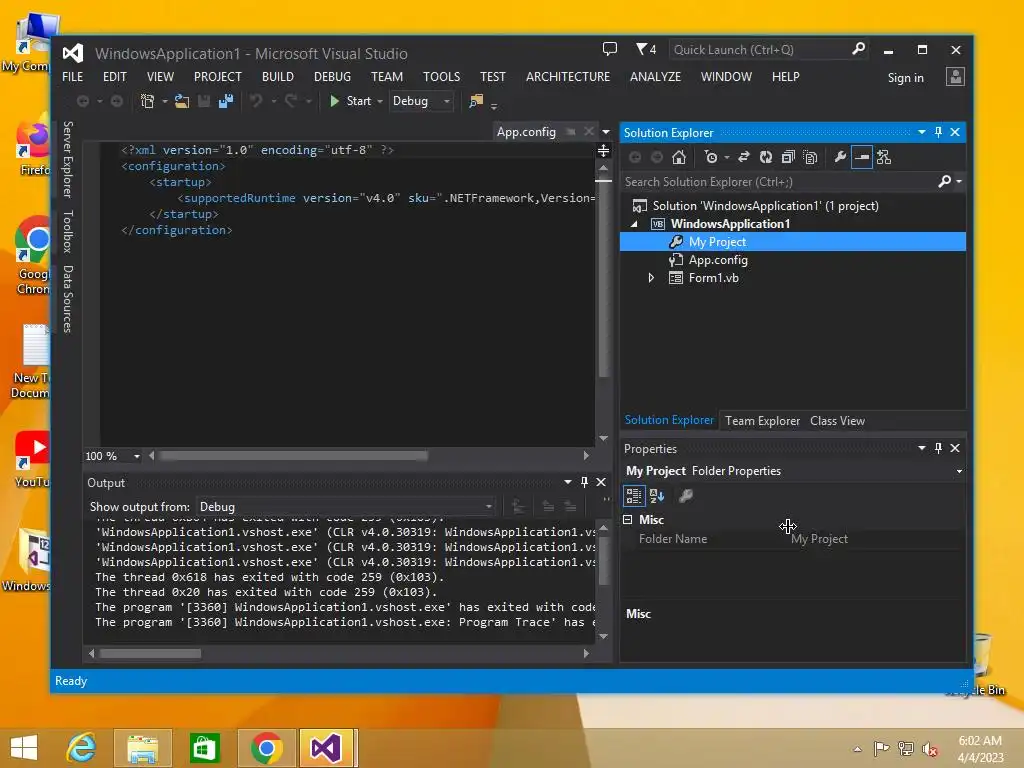The width and height of the screenshot is (1024, 768).
Task: Open the Solution Explorer search options dropdown
Action: (x=959, y=182)
